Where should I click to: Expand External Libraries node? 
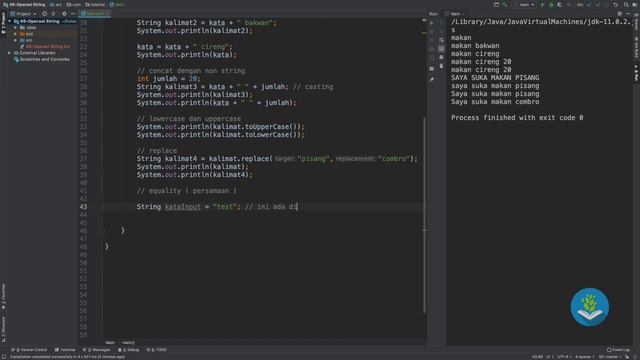10,53
